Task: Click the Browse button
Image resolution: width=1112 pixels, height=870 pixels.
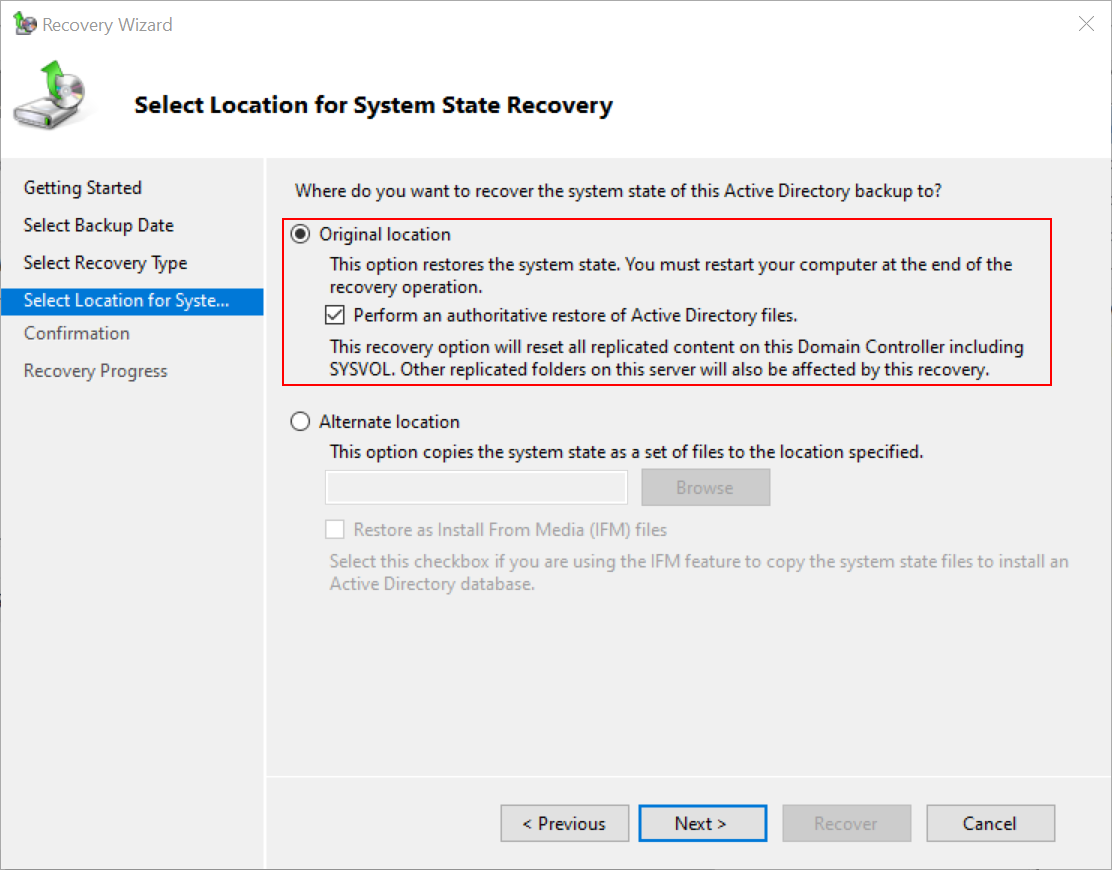Action: [705, 487]
